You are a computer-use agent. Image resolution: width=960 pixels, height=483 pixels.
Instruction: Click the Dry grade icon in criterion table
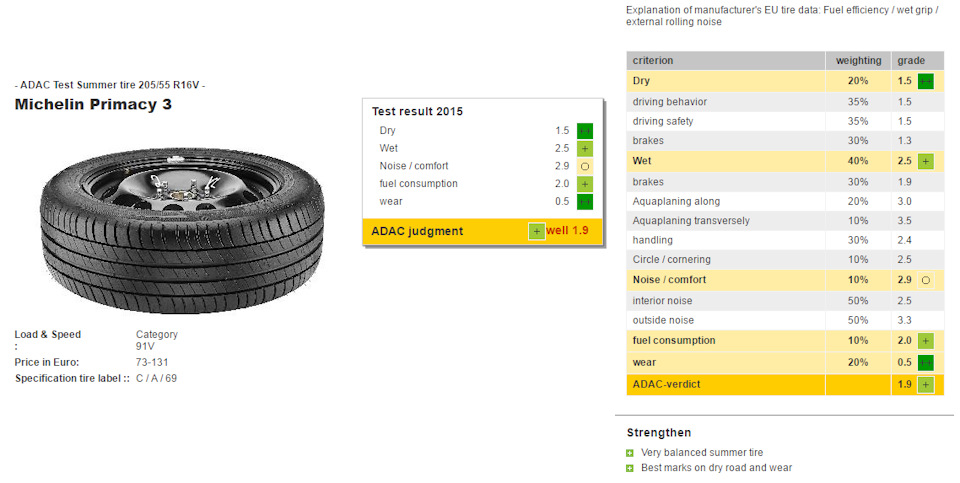click(x=926, y=81)
